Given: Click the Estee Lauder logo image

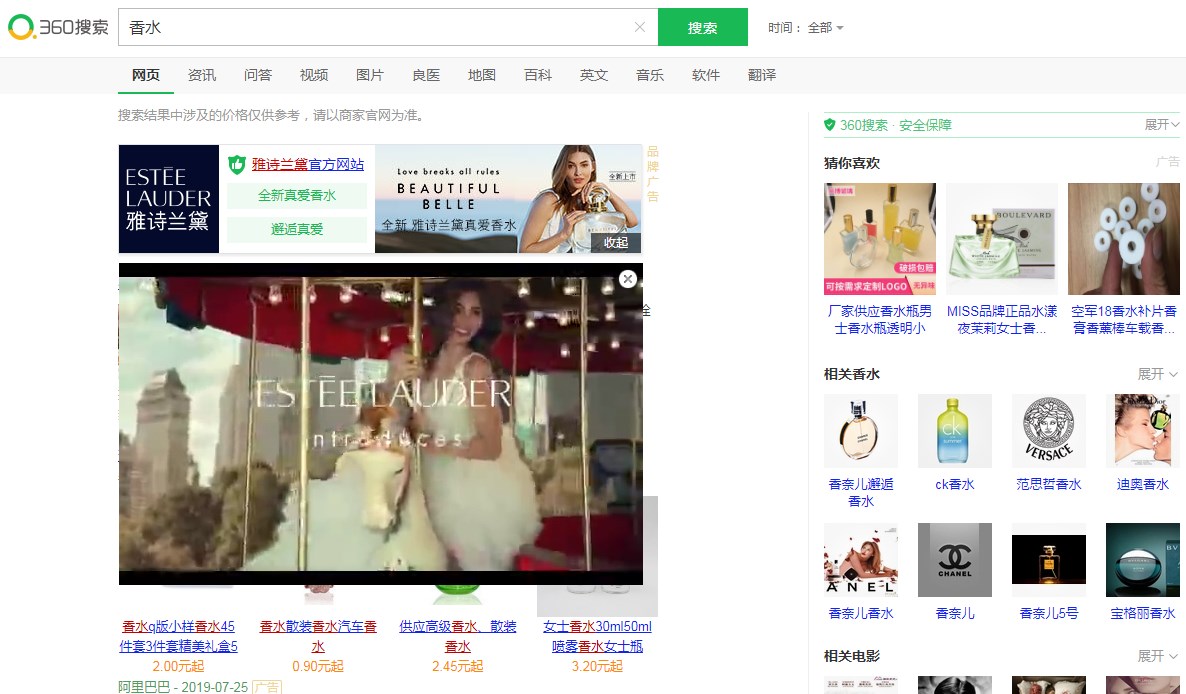Looking at the screenshot, I should tap(169, 199).
